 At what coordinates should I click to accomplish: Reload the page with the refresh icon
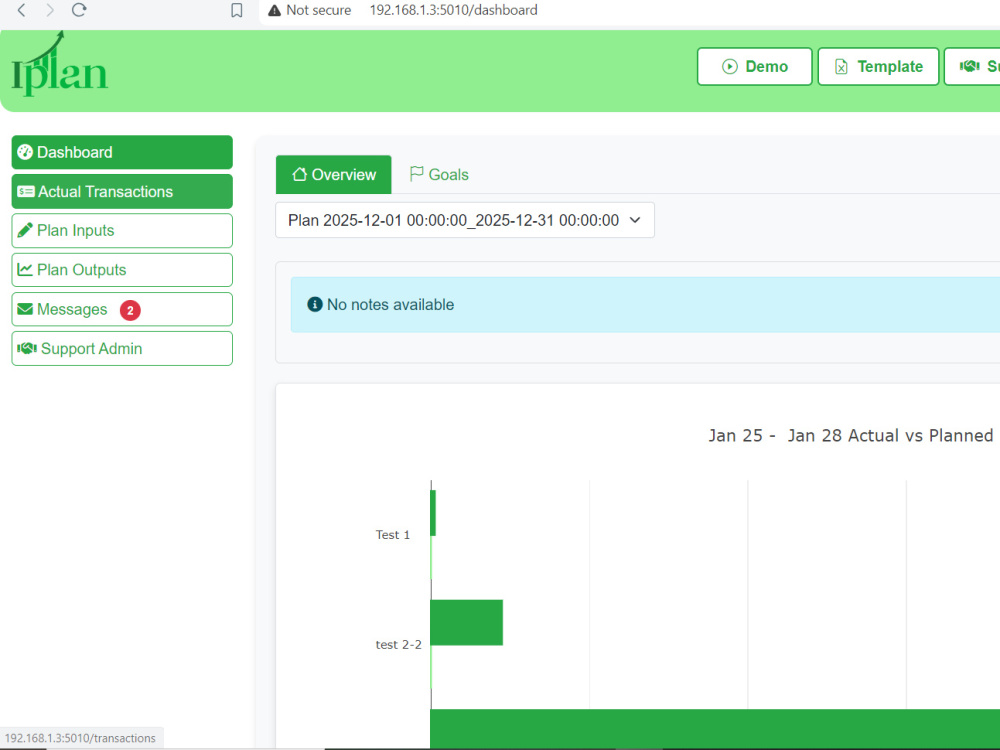78,10
